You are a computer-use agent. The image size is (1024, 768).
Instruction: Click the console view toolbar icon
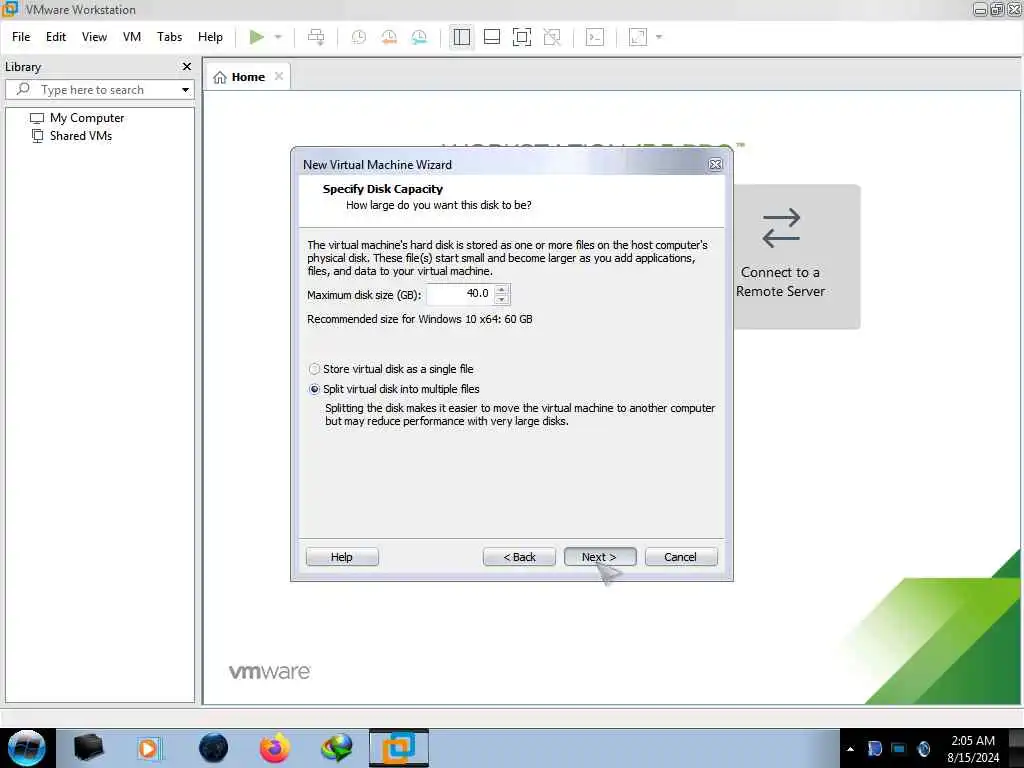tap(594, 37)
